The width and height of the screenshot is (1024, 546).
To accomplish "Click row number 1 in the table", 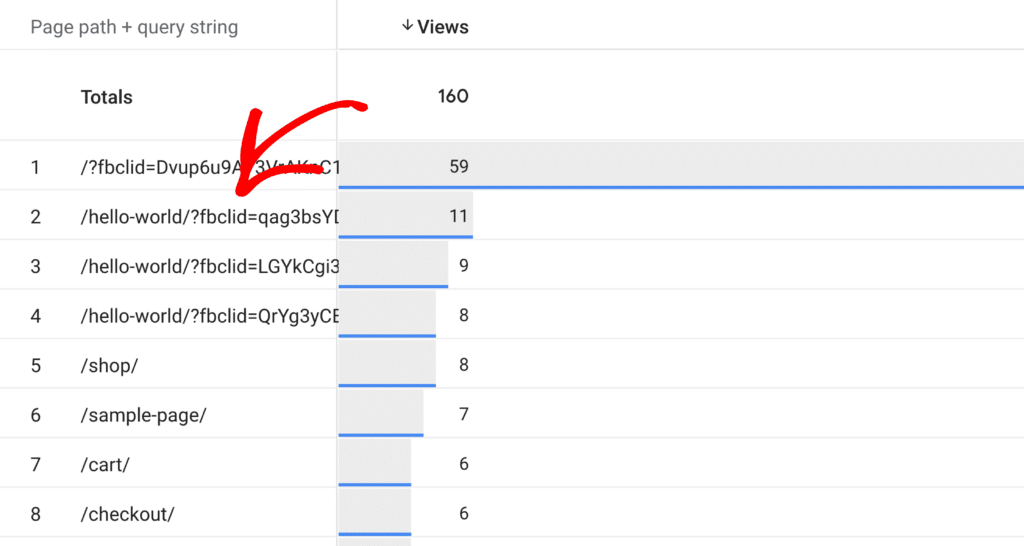I will (x=35, y=166).
